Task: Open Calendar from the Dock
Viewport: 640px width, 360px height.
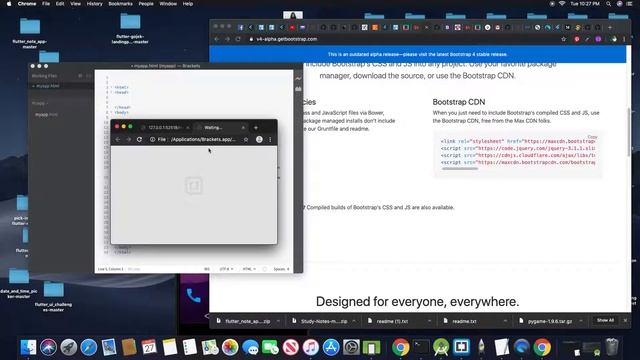Action: point(149,347)
